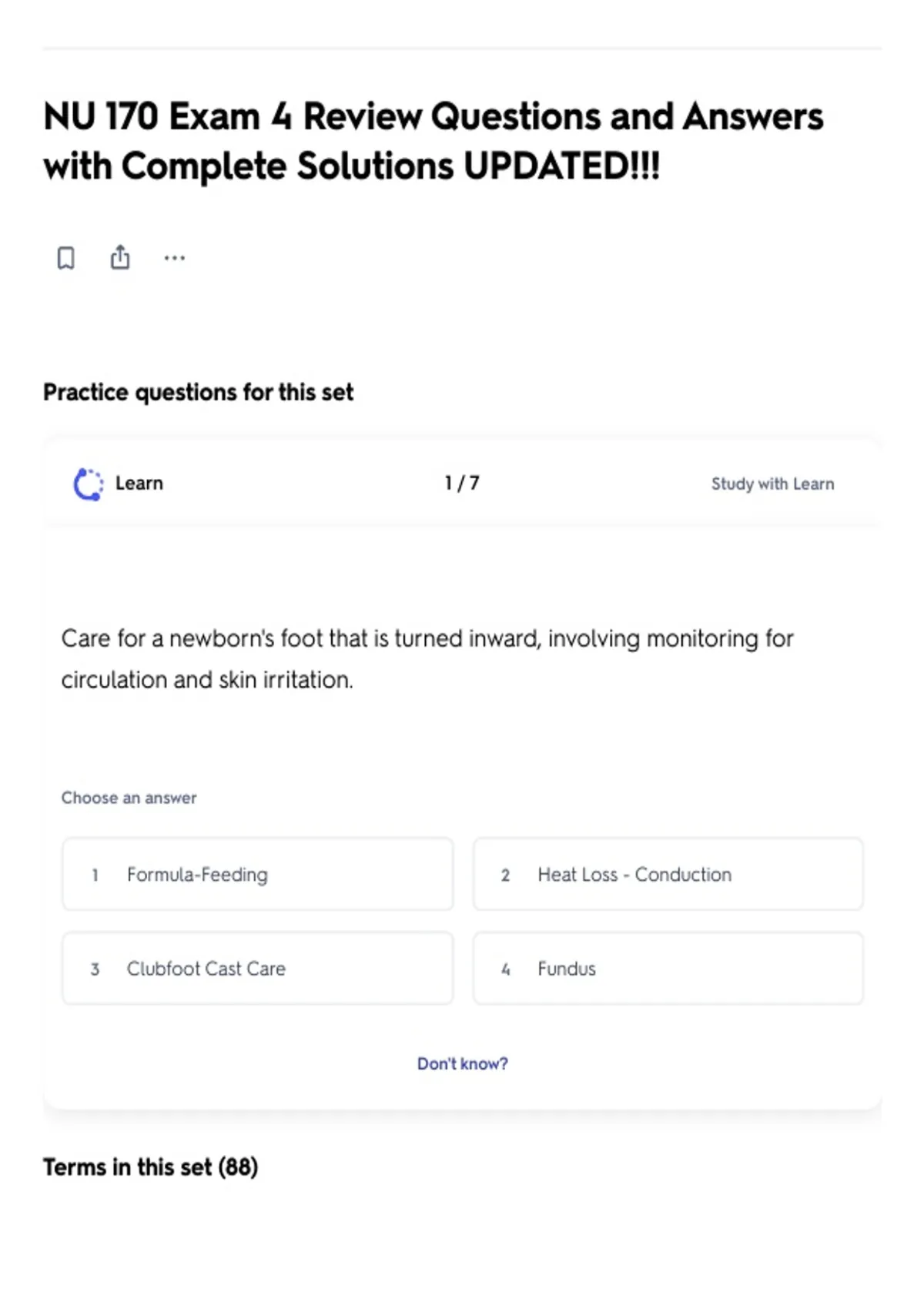
Task: Click the number 3 badge beside Clubfoot Cast Care
Action: [x=95, y=969]
